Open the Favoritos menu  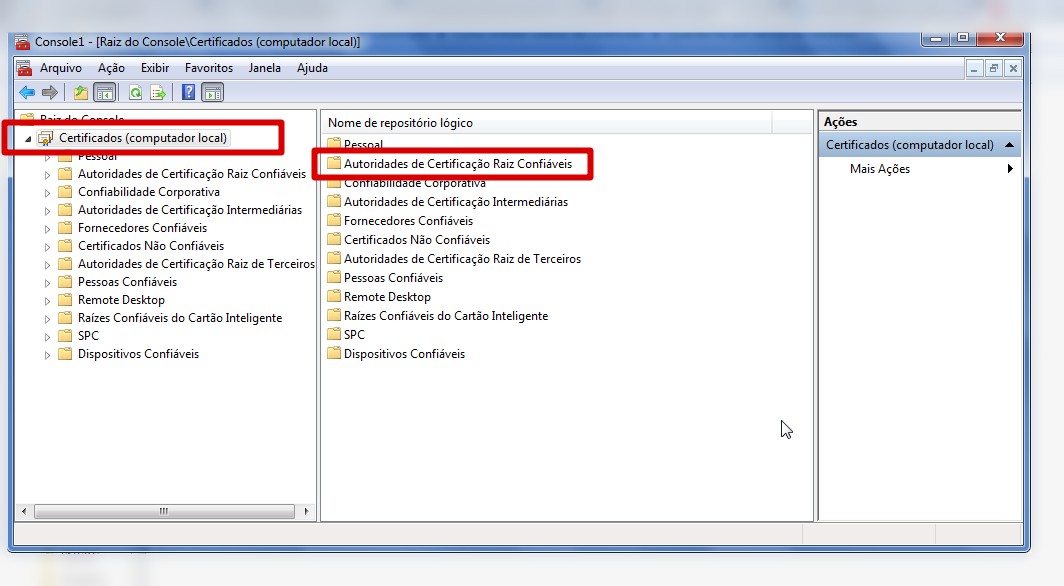208,68
